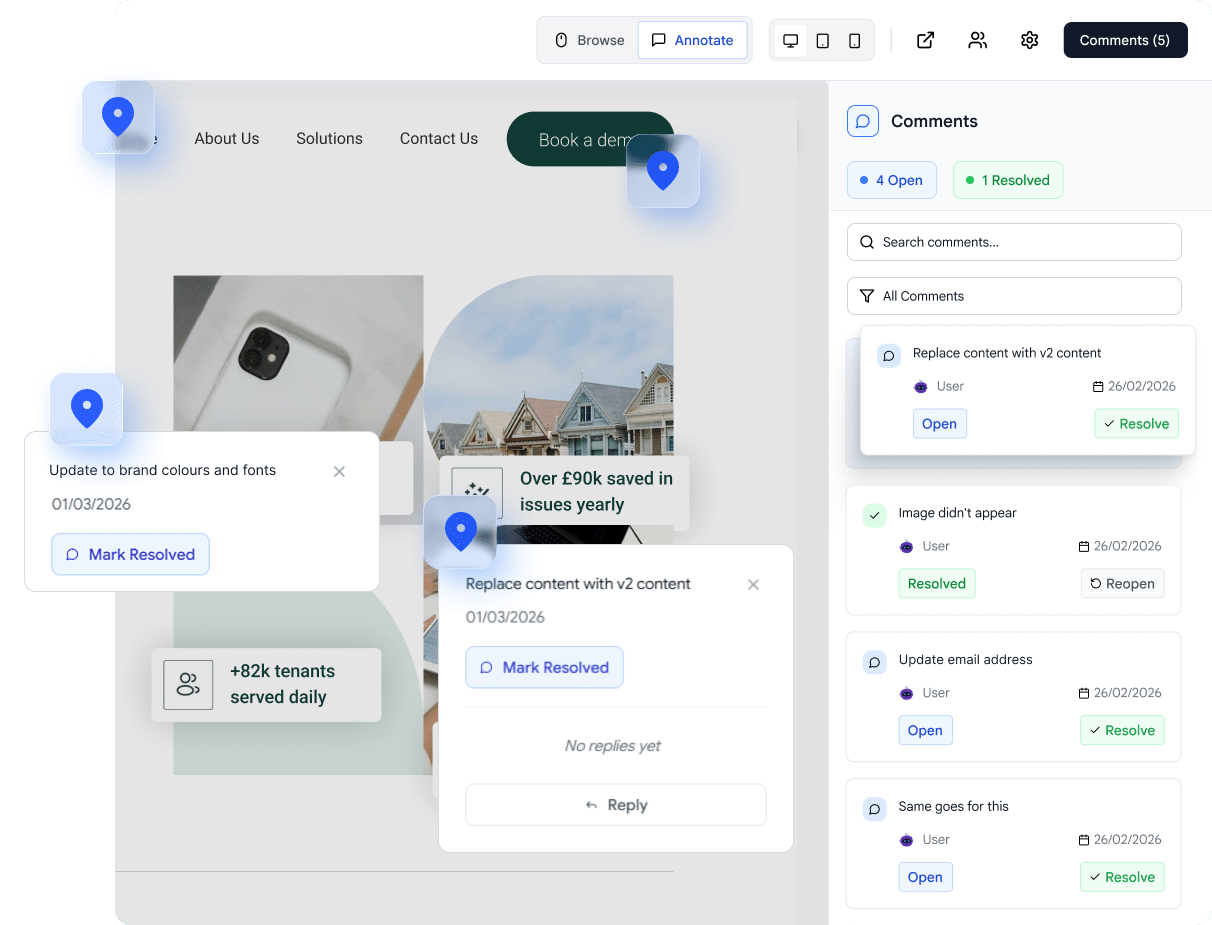Select the mobile preview icon

tap(853, 40)
